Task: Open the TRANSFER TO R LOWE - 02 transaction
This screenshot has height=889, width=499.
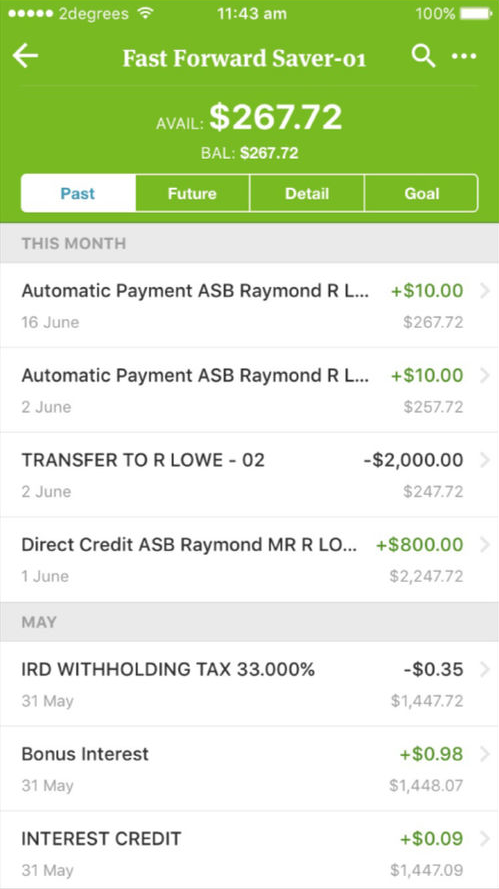Action: [x=250, y=475]
